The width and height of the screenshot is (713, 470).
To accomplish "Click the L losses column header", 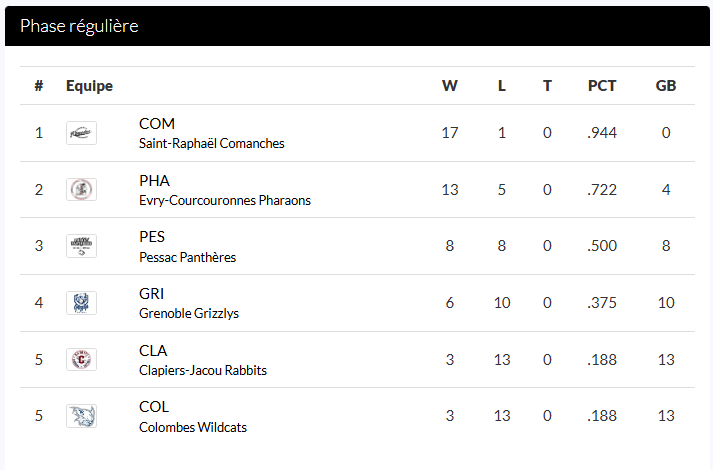I will pyautogui.click(x=502, y=86).
